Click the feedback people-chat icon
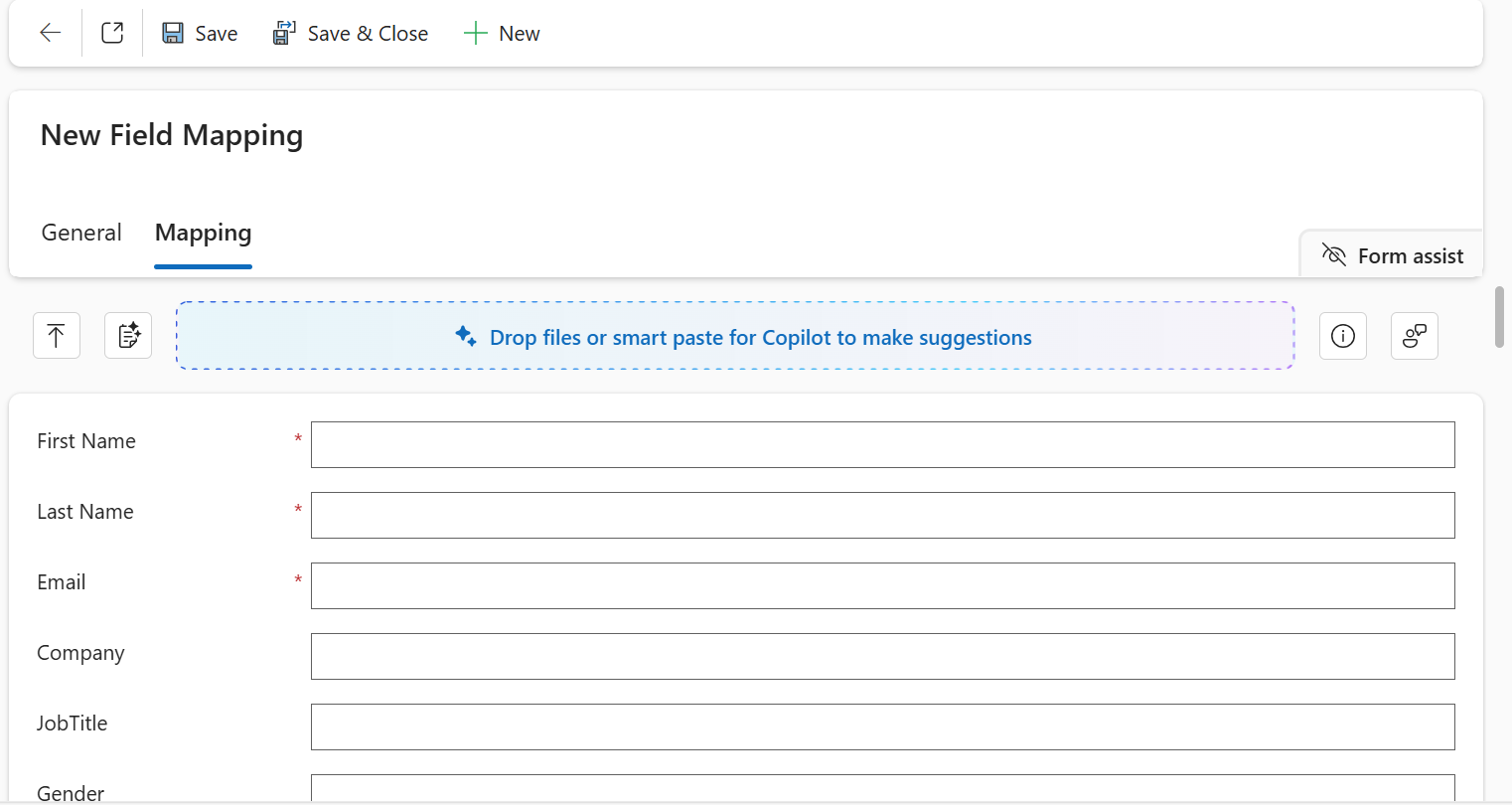Viewport: 1512px width, 805px height. (x=1415, y=336)
